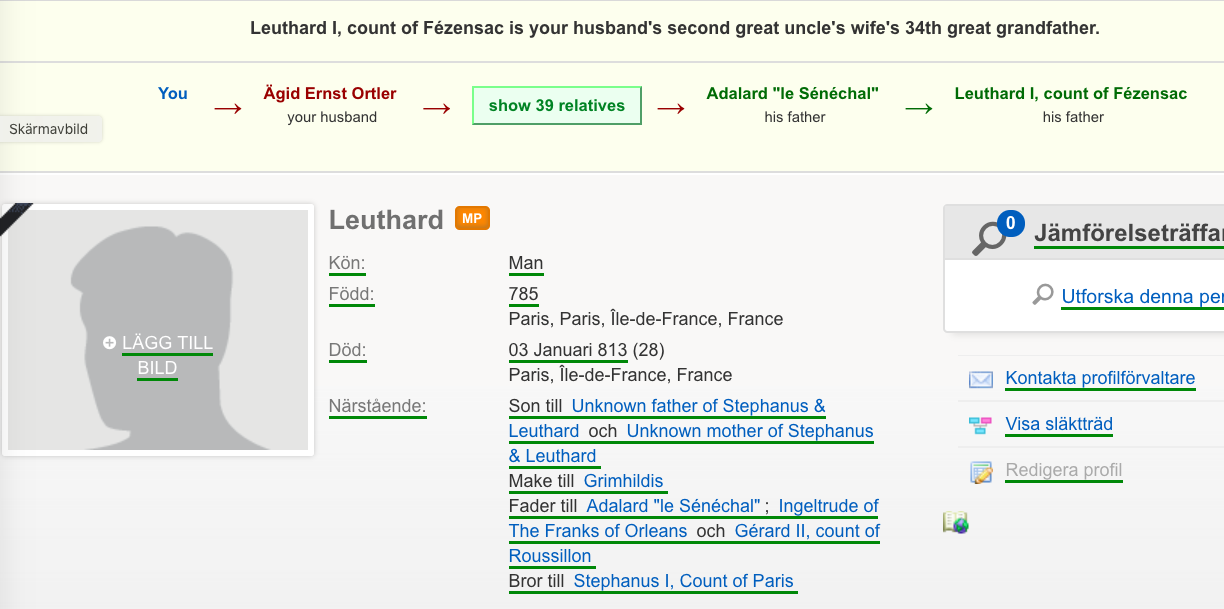Click the Skärmavbild label at left edge
1224x609 pixels.
pos(49,129)
